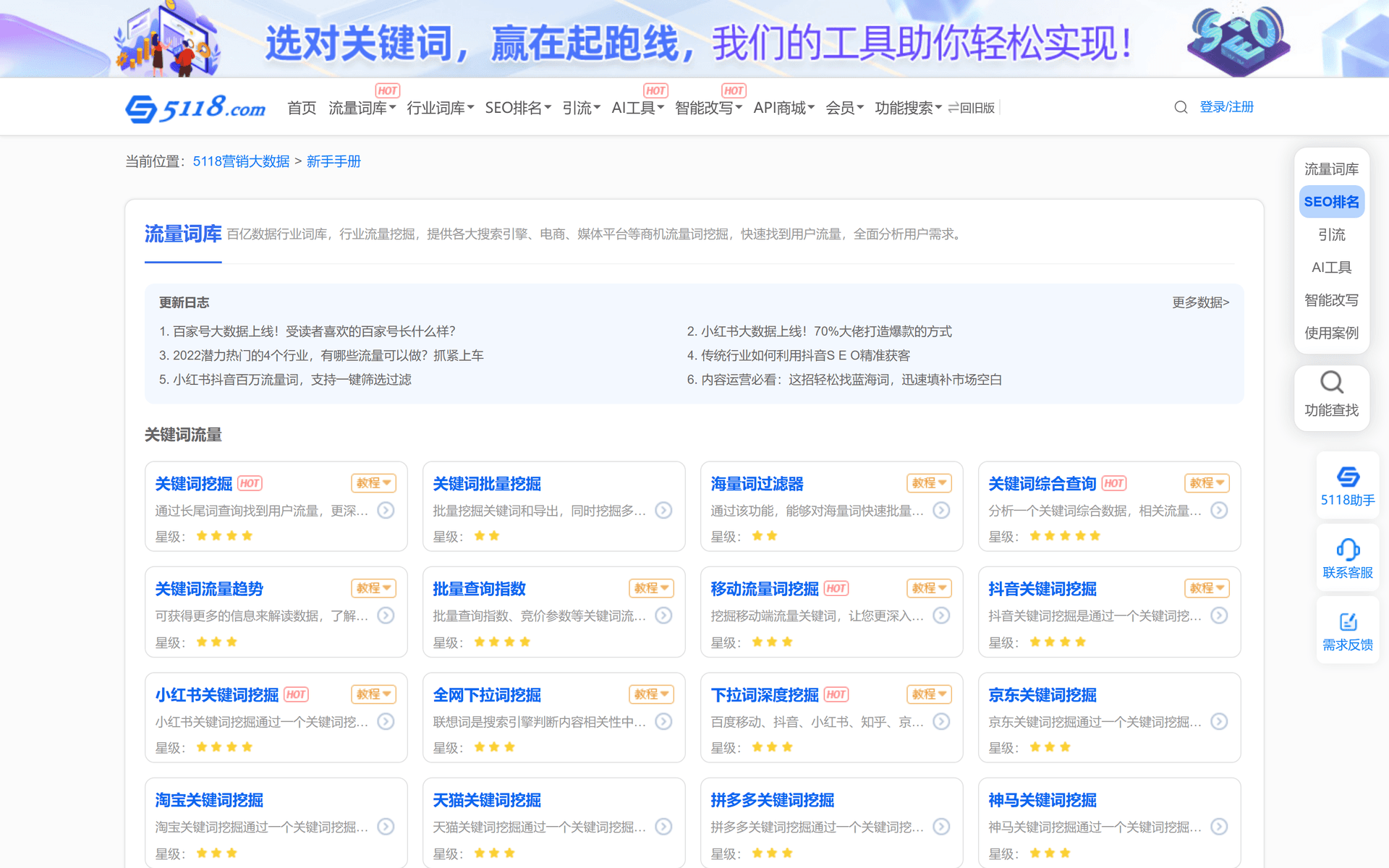Click the arrow icon on 小红书关键词挖掘 card
Viewport: 1389px width, 868px height.
click(386, 721)
